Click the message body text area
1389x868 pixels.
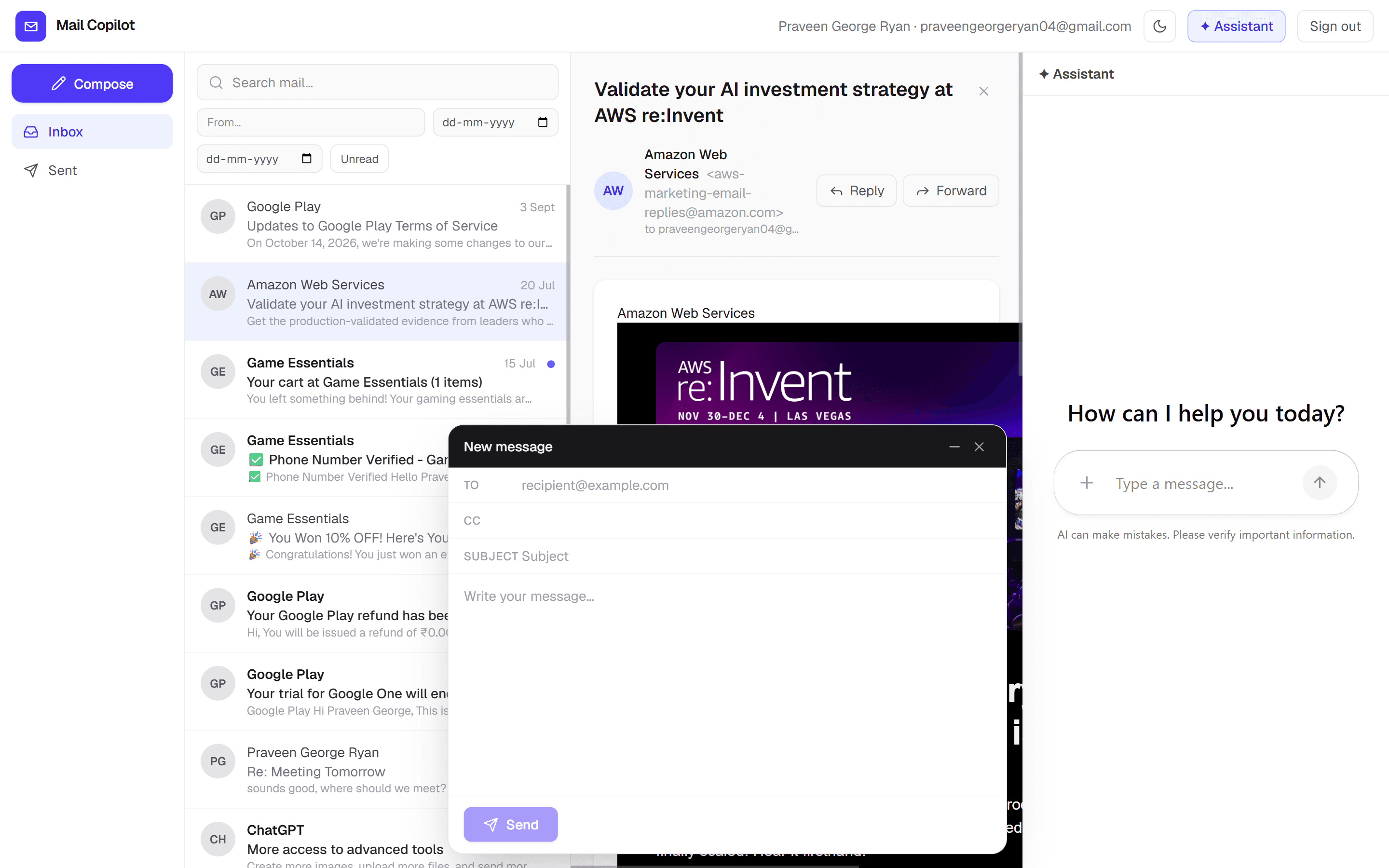(727, 684)
